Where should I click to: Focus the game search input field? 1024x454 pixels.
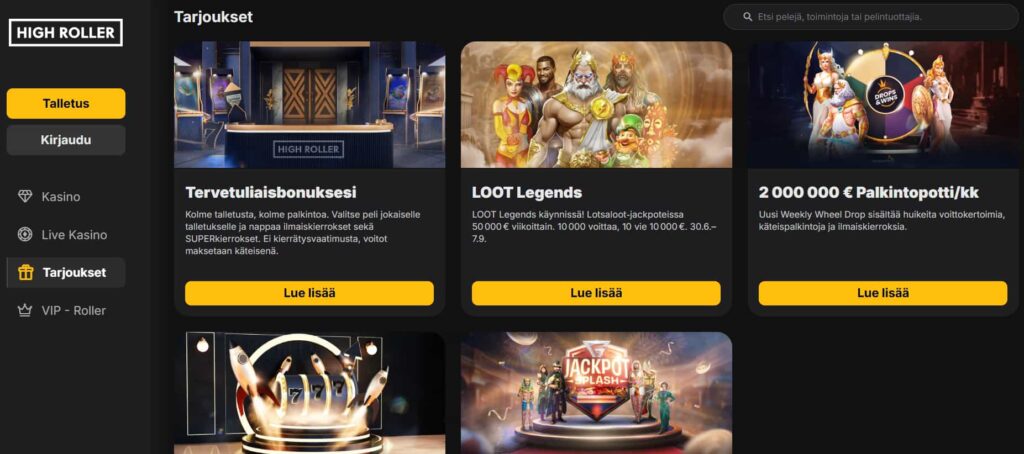[x=873, y=17]
